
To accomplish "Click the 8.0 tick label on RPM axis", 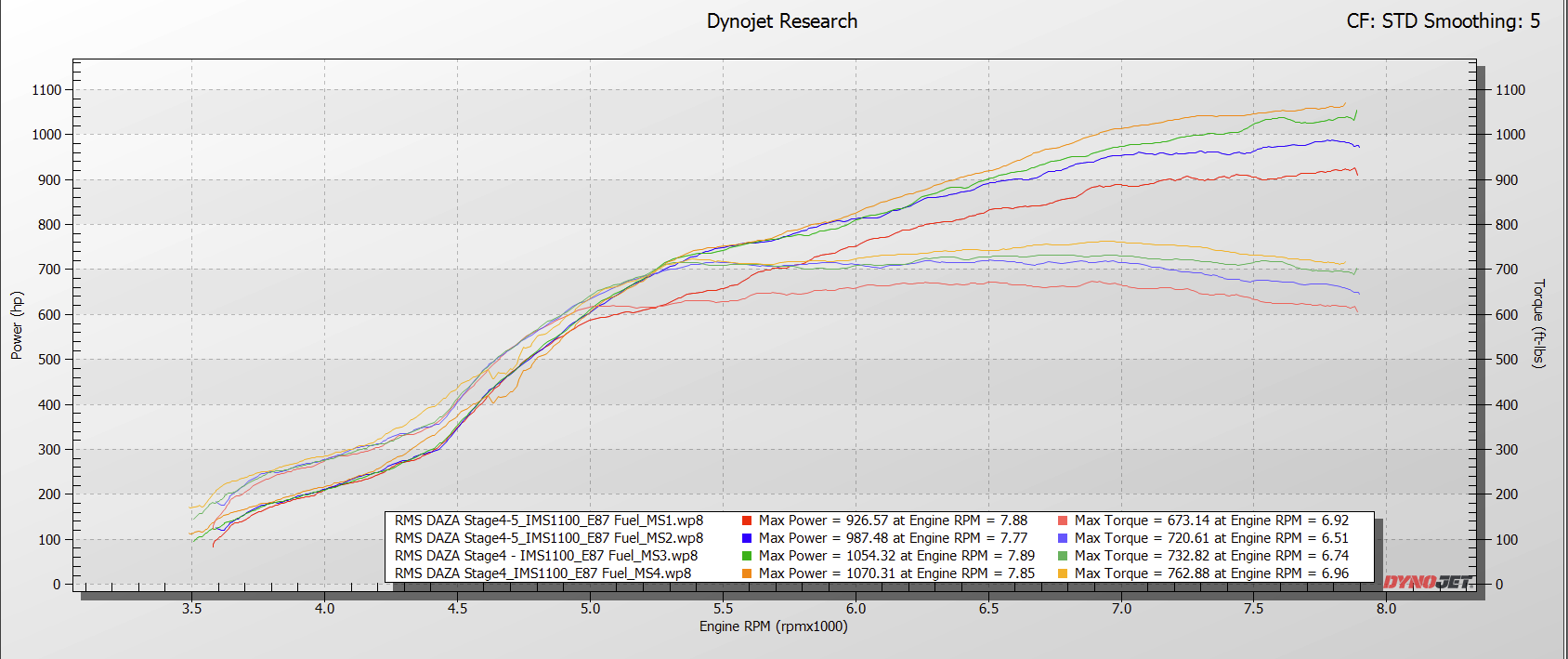I will click(x=1386, y=609).
